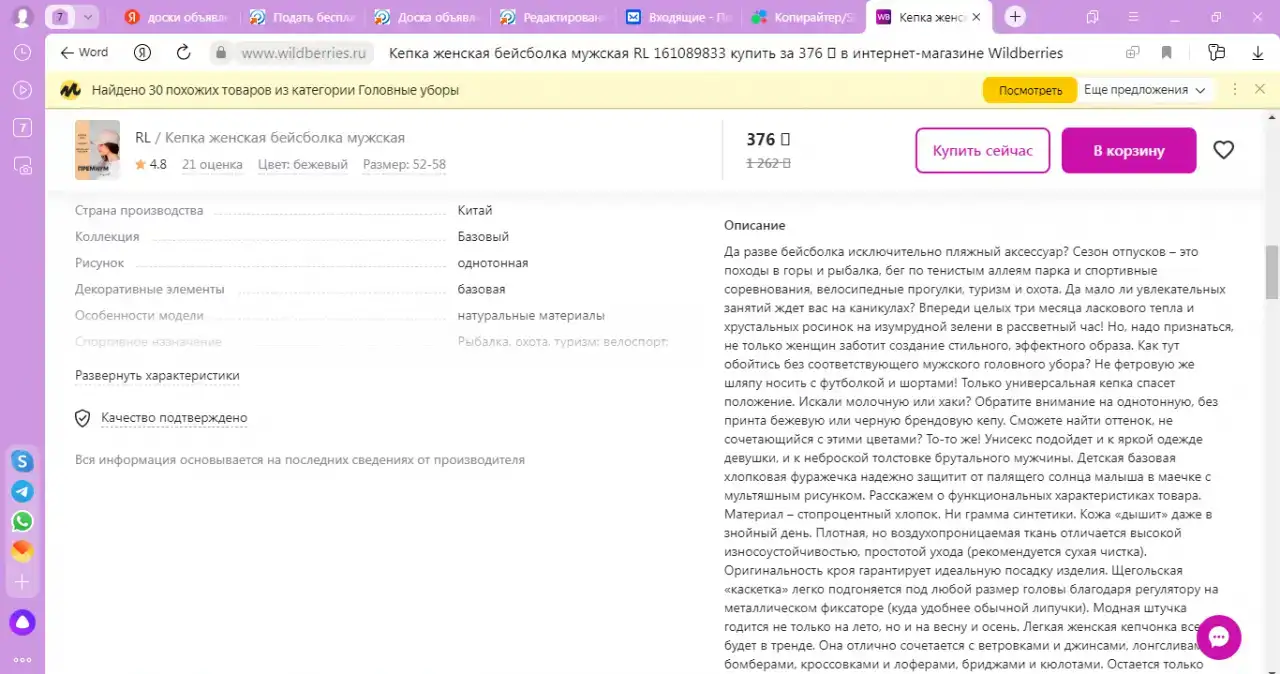Image resolution: width=1280 pixels, height=674 pixels.
Task: Switch to the "доски объявле" tab
Action: click(177, 17)
